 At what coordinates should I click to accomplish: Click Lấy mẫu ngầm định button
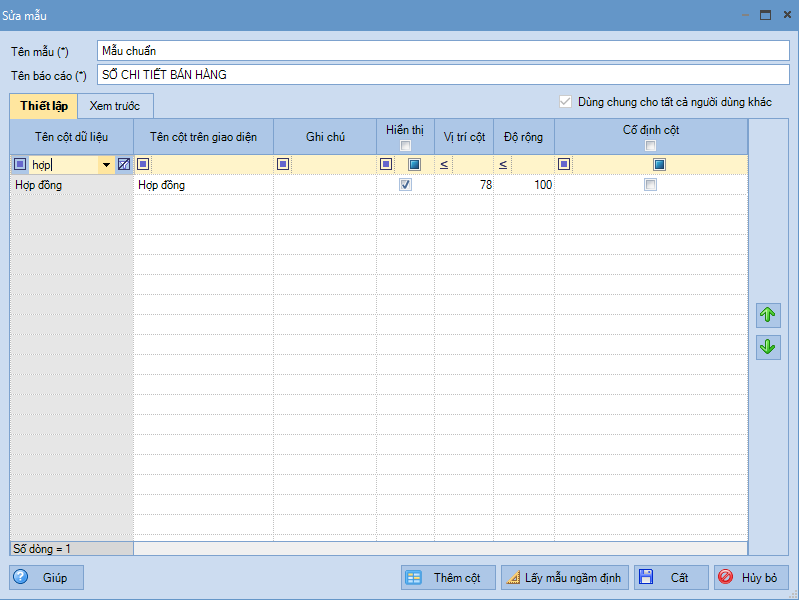pyautogui.click(x=564, y=578)
